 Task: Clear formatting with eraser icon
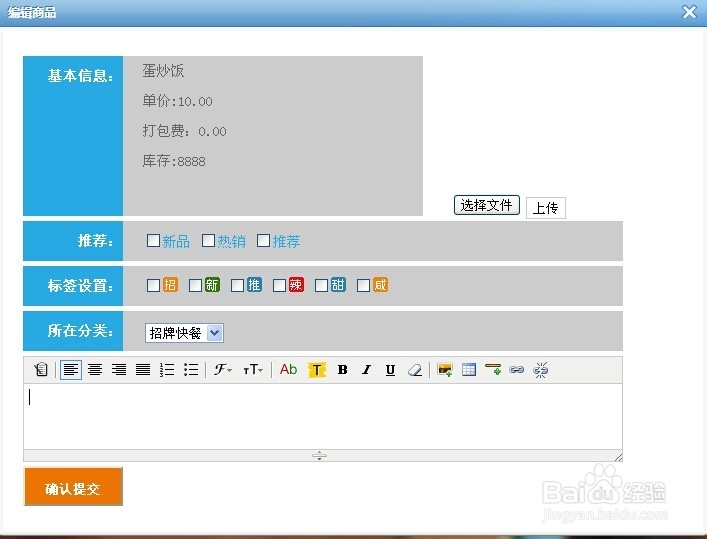pyautogui.click(x=414, y=369)
